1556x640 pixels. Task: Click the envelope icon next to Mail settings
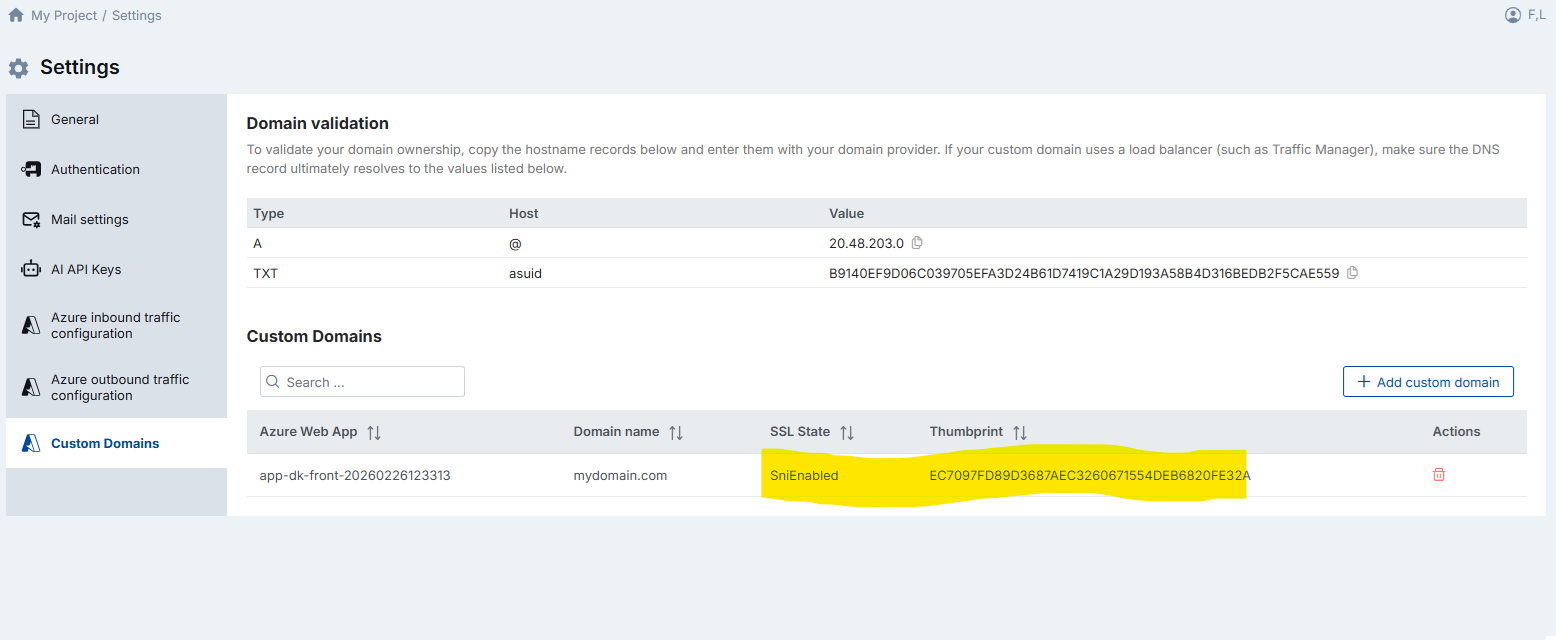tap(30, 218)
